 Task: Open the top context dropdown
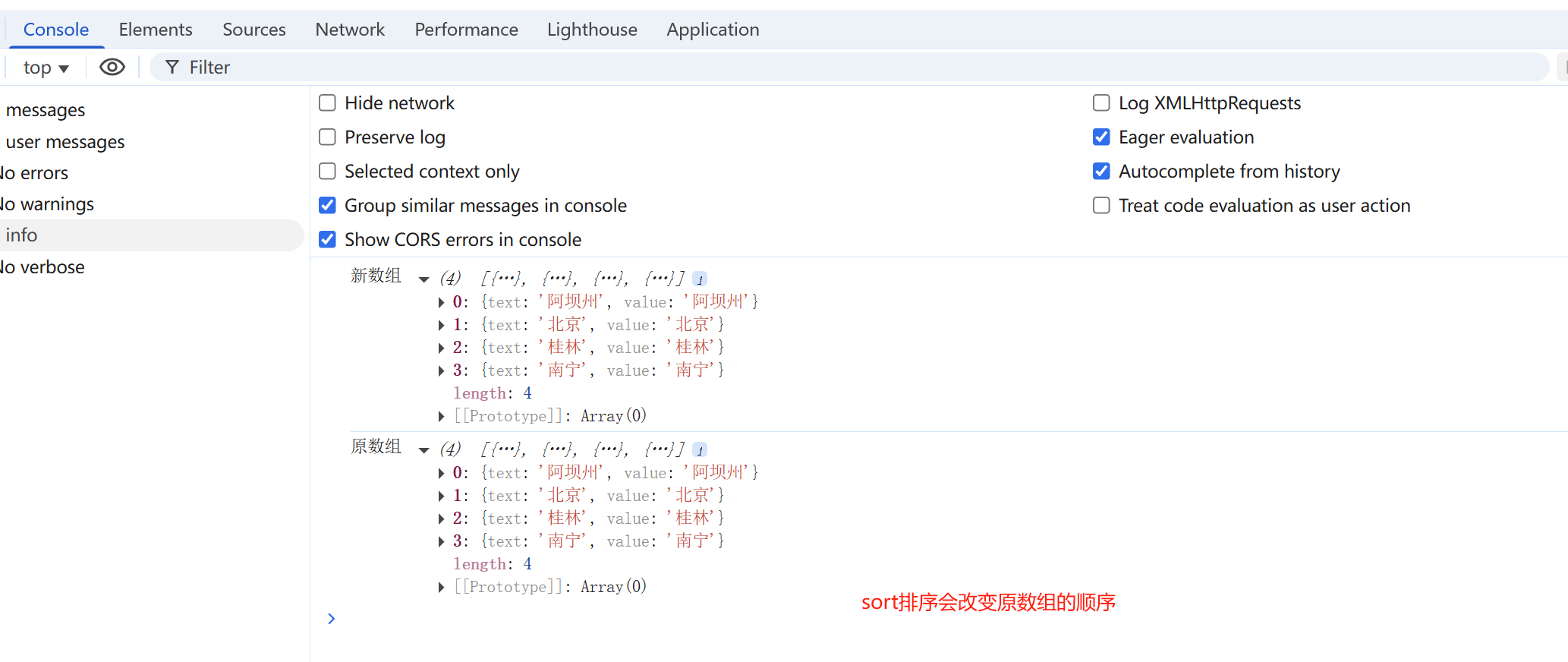click(x=46, y=68)
